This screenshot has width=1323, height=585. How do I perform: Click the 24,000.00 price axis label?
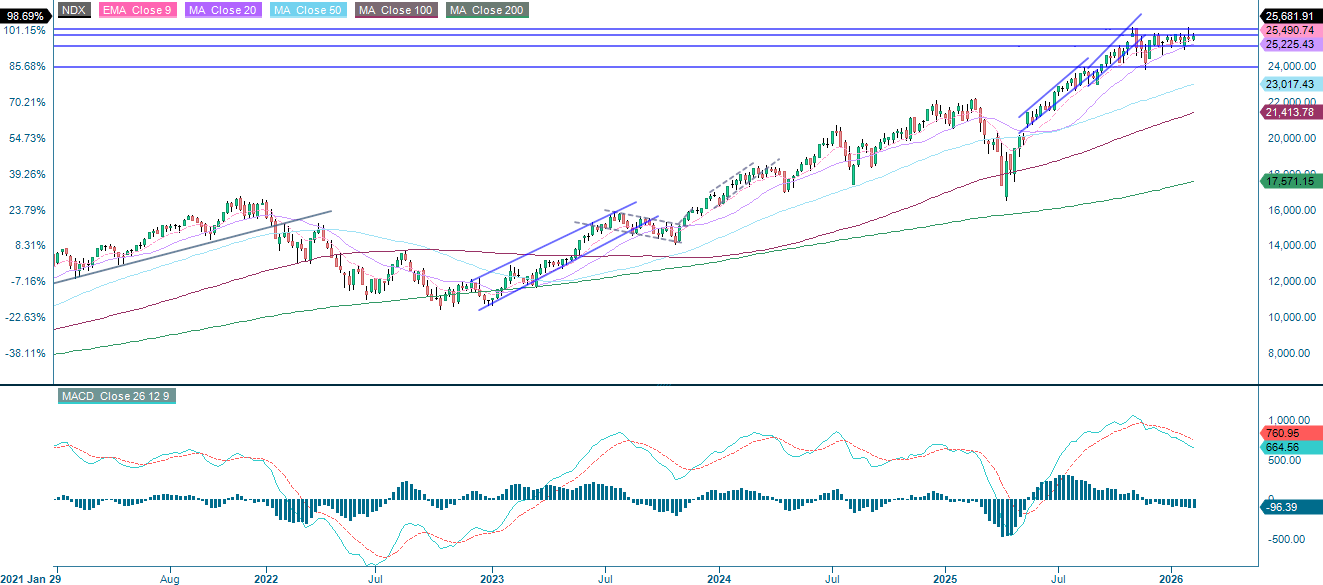[1291, 66]
